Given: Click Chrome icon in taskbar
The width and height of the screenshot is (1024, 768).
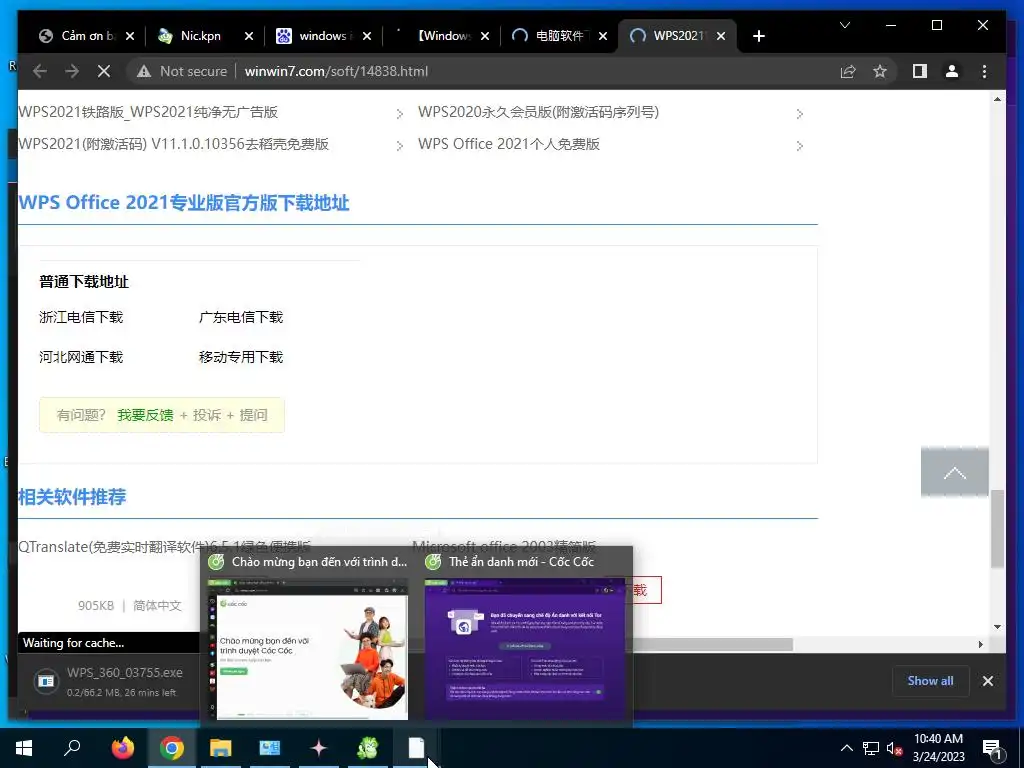Looking at the screenshot, I should pos(172,748).
